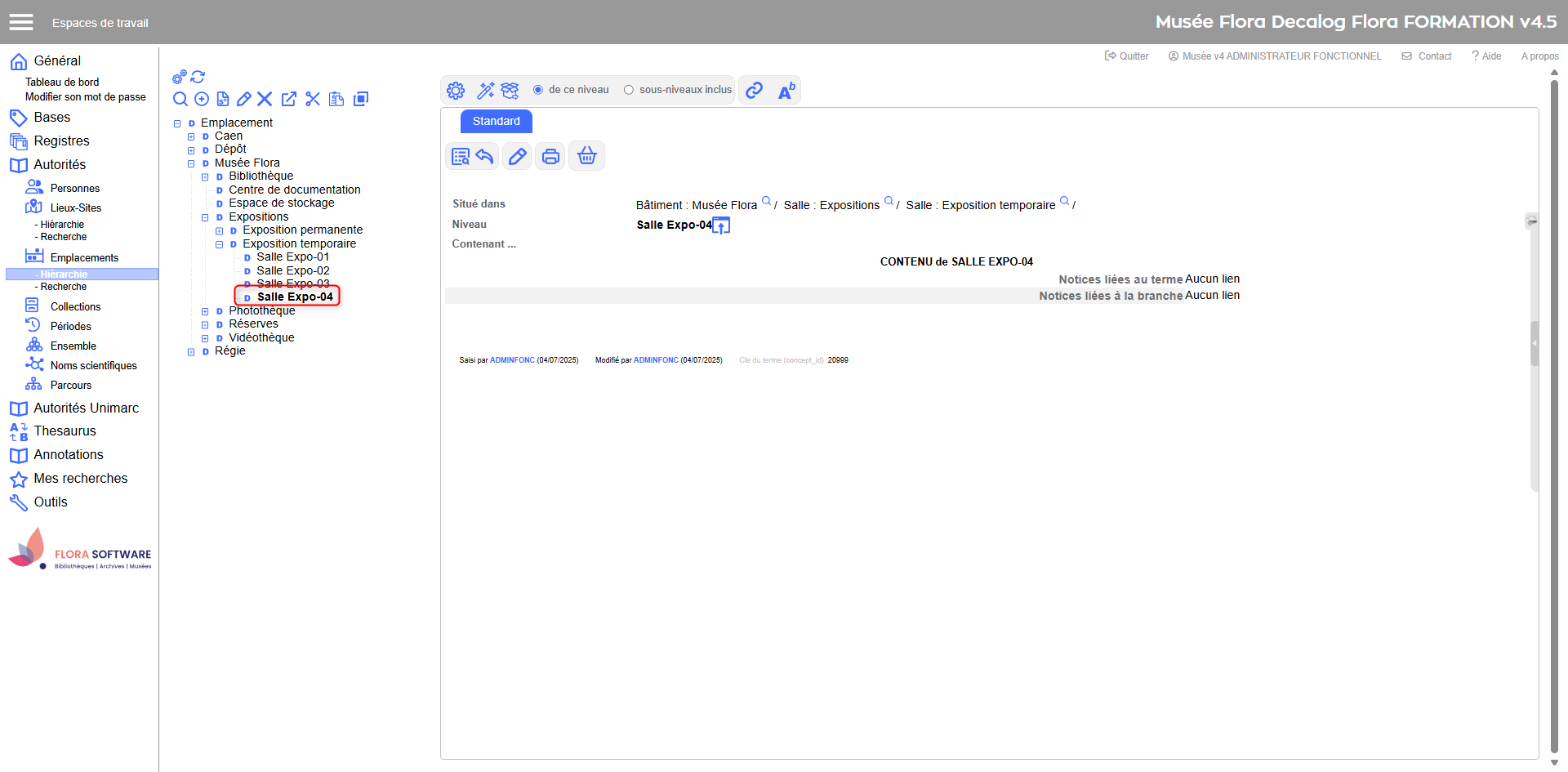Open the printer icon in record toolbar
Viewport: 1568px width, 772px height.
(551, 156)
